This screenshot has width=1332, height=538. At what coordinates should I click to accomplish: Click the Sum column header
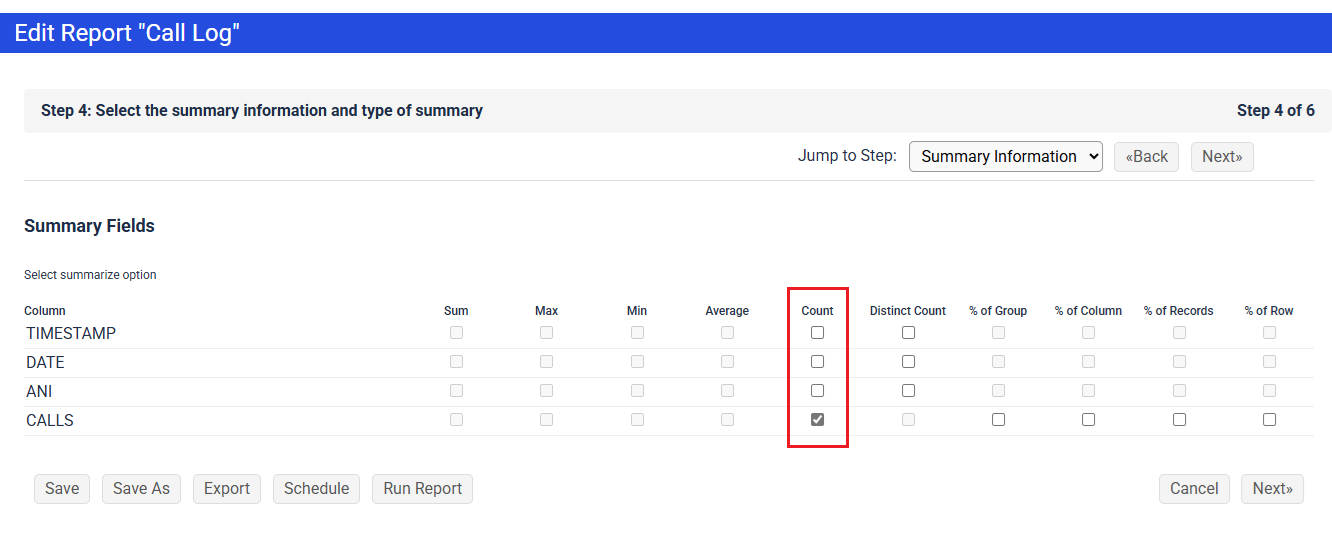(x=456, y=311)
